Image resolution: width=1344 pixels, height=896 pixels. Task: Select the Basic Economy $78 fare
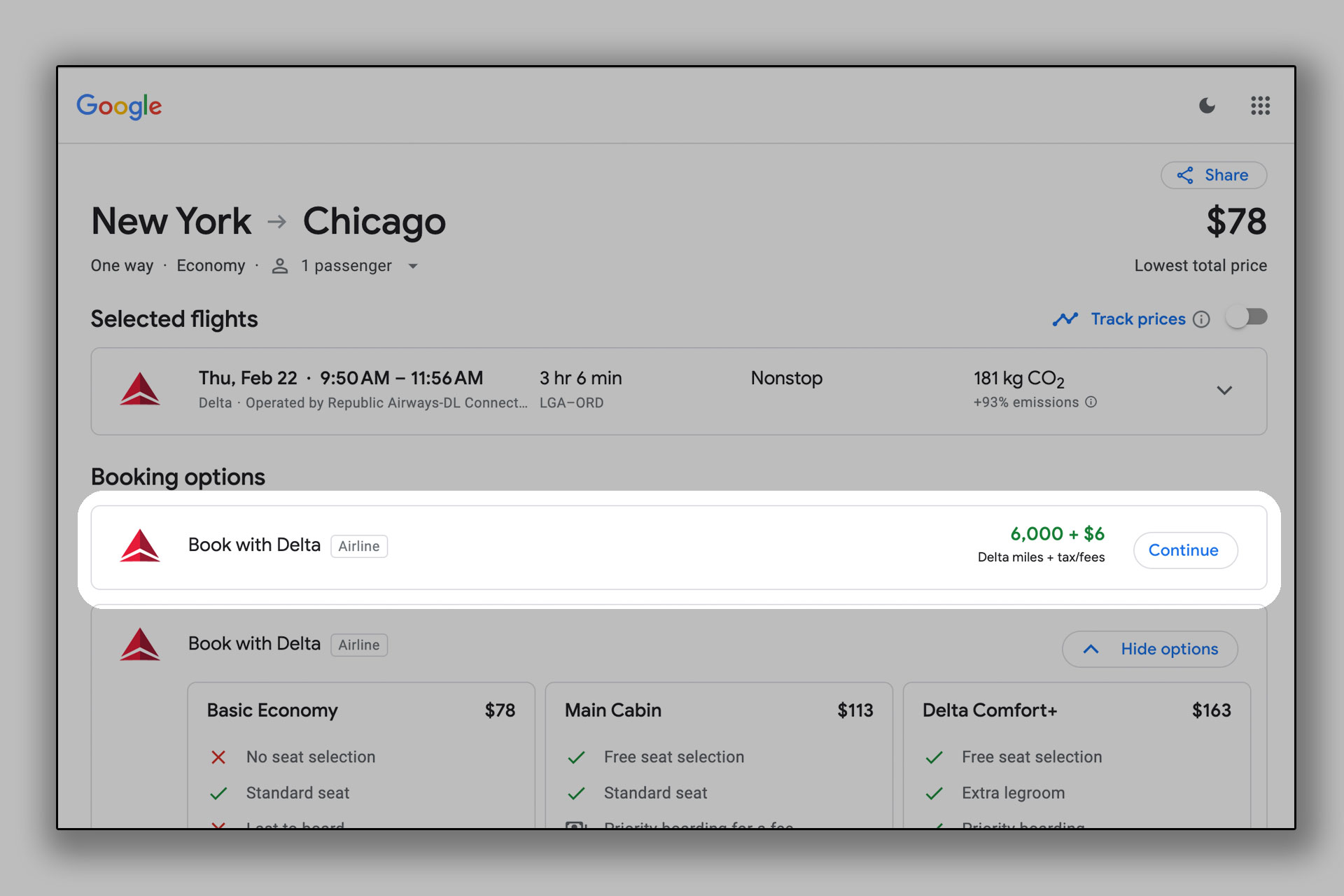361,755
